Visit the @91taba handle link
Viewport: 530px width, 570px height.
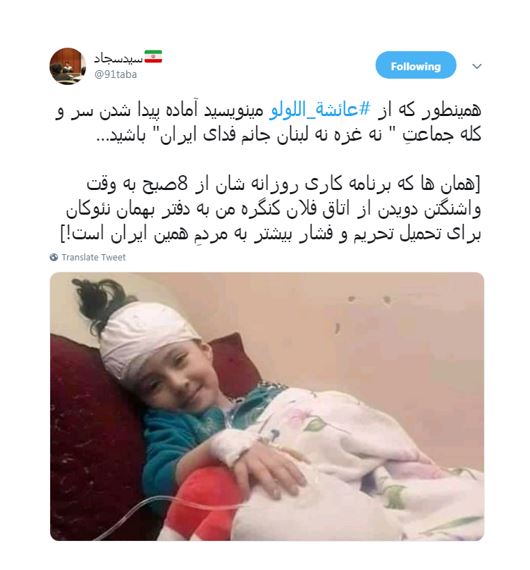pyautogui.click(x=116, y=75)
